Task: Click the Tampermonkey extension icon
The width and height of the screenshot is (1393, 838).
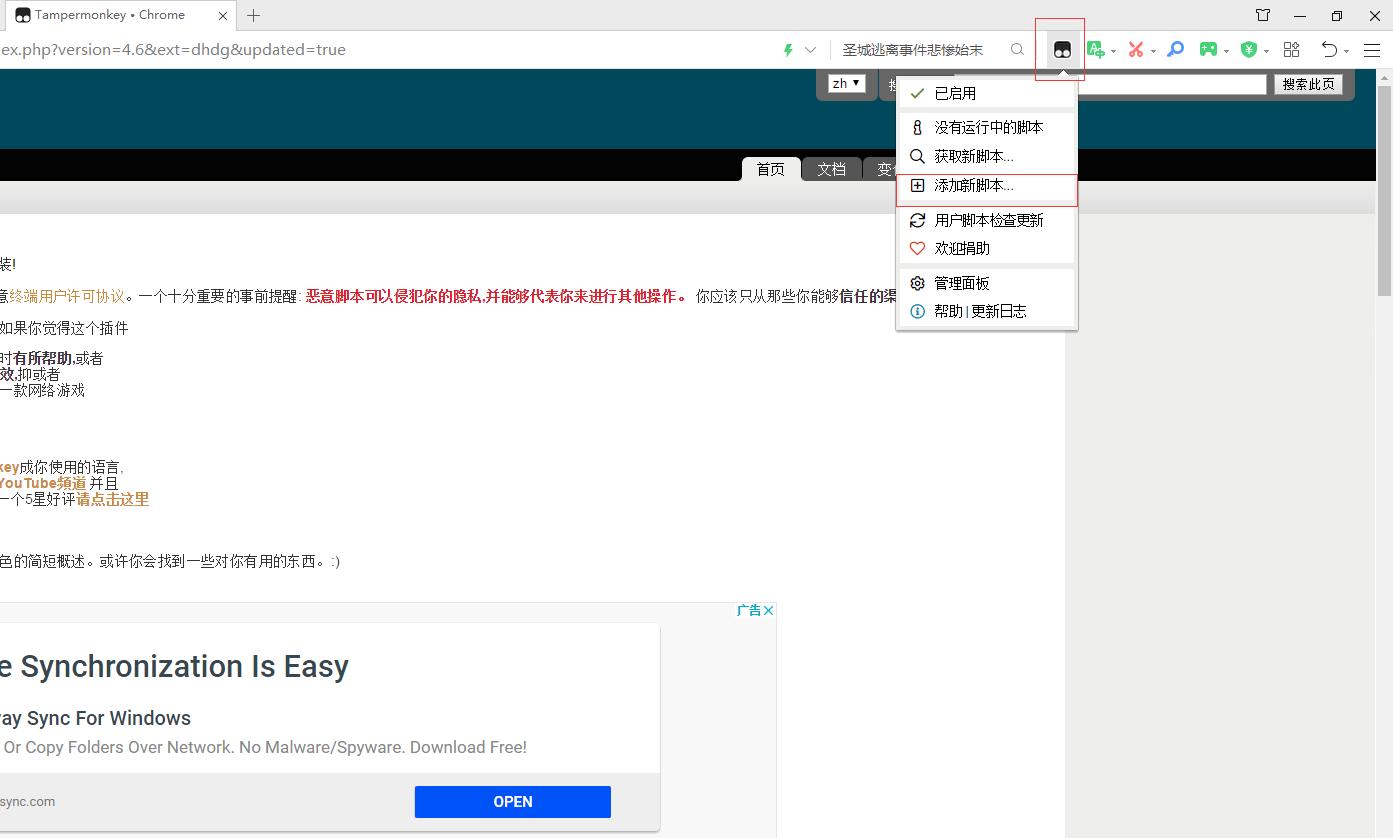Action: coord(1062,50)
